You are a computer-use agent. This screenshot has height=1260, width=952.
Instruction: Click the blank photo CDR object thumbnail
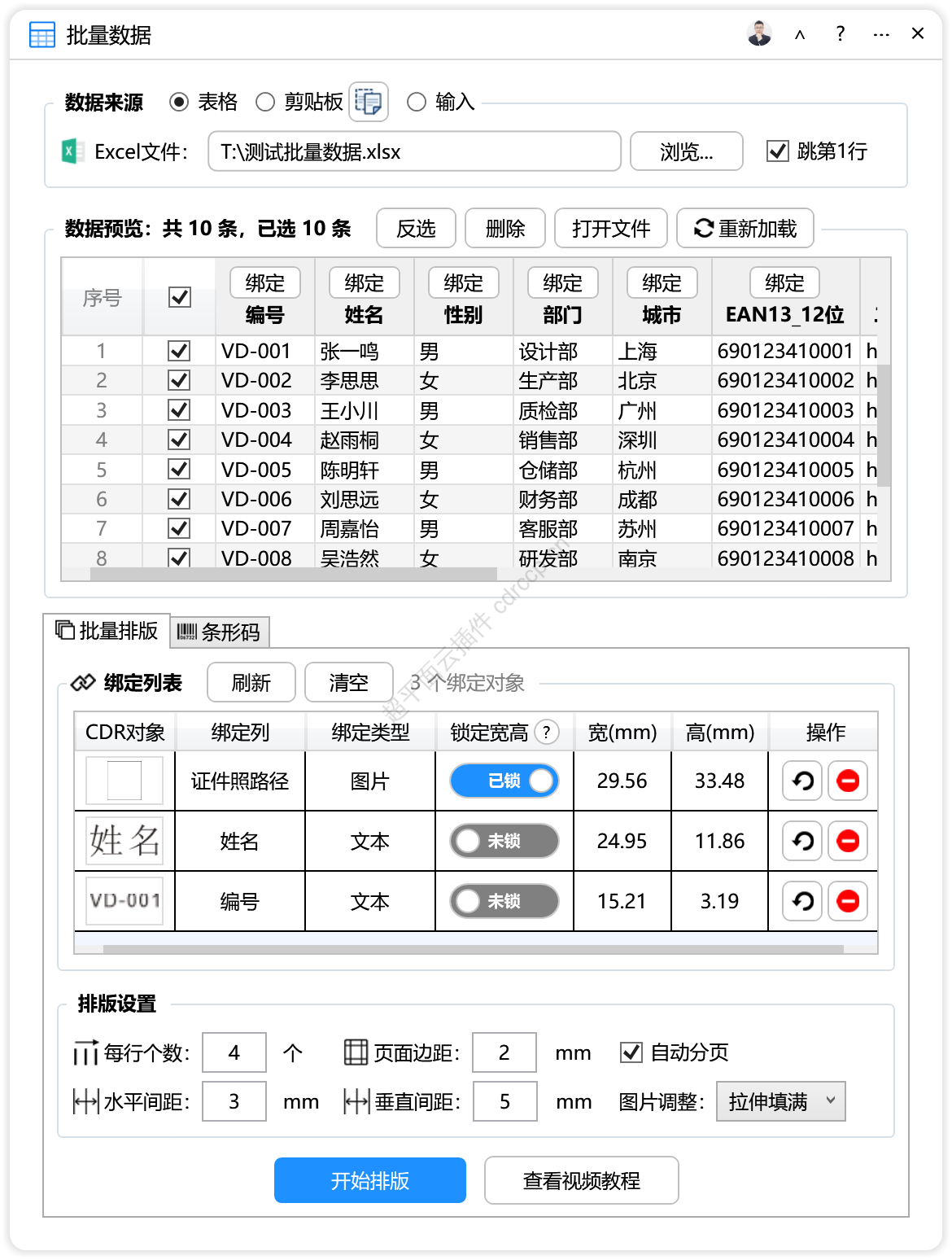(124, 781)
